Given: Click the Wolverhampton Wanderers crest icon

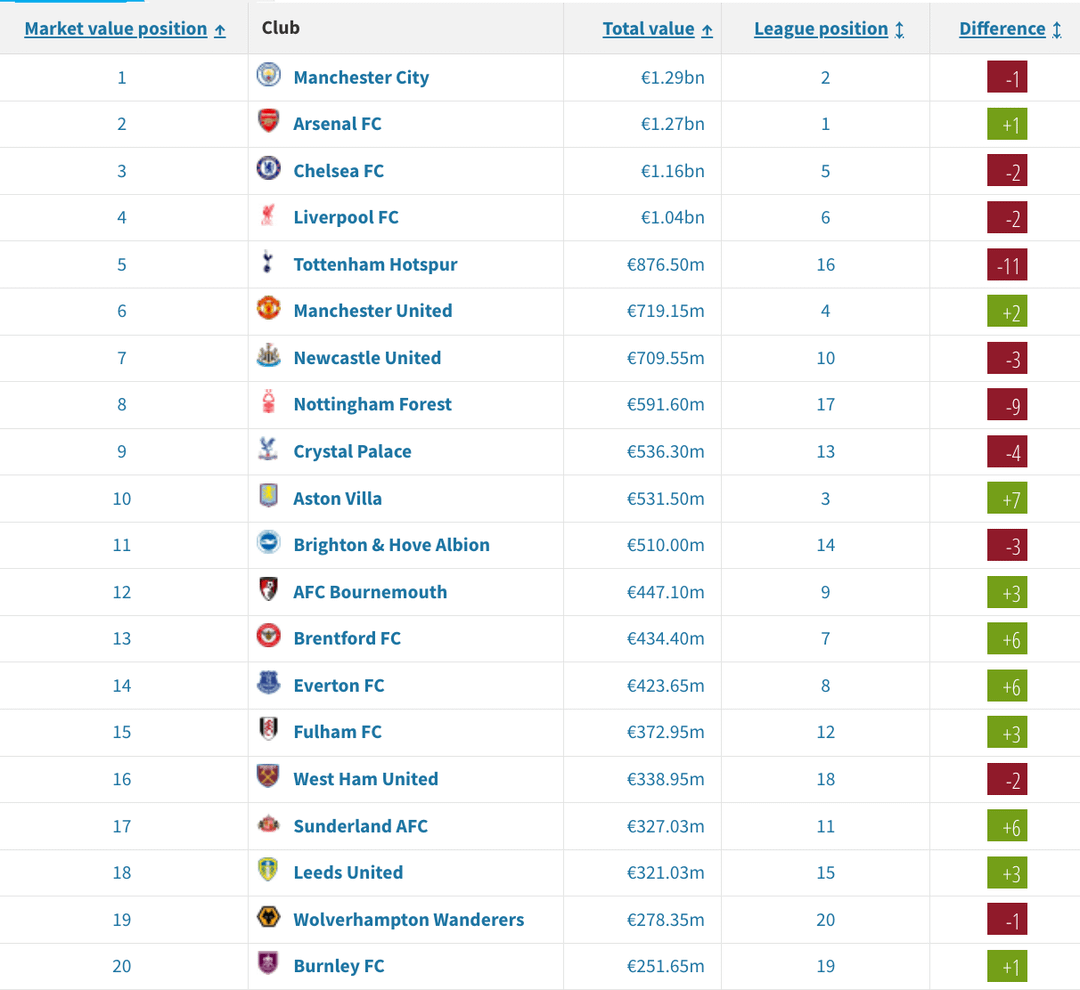Looking at the screenshot, I should tap(268, 918).
